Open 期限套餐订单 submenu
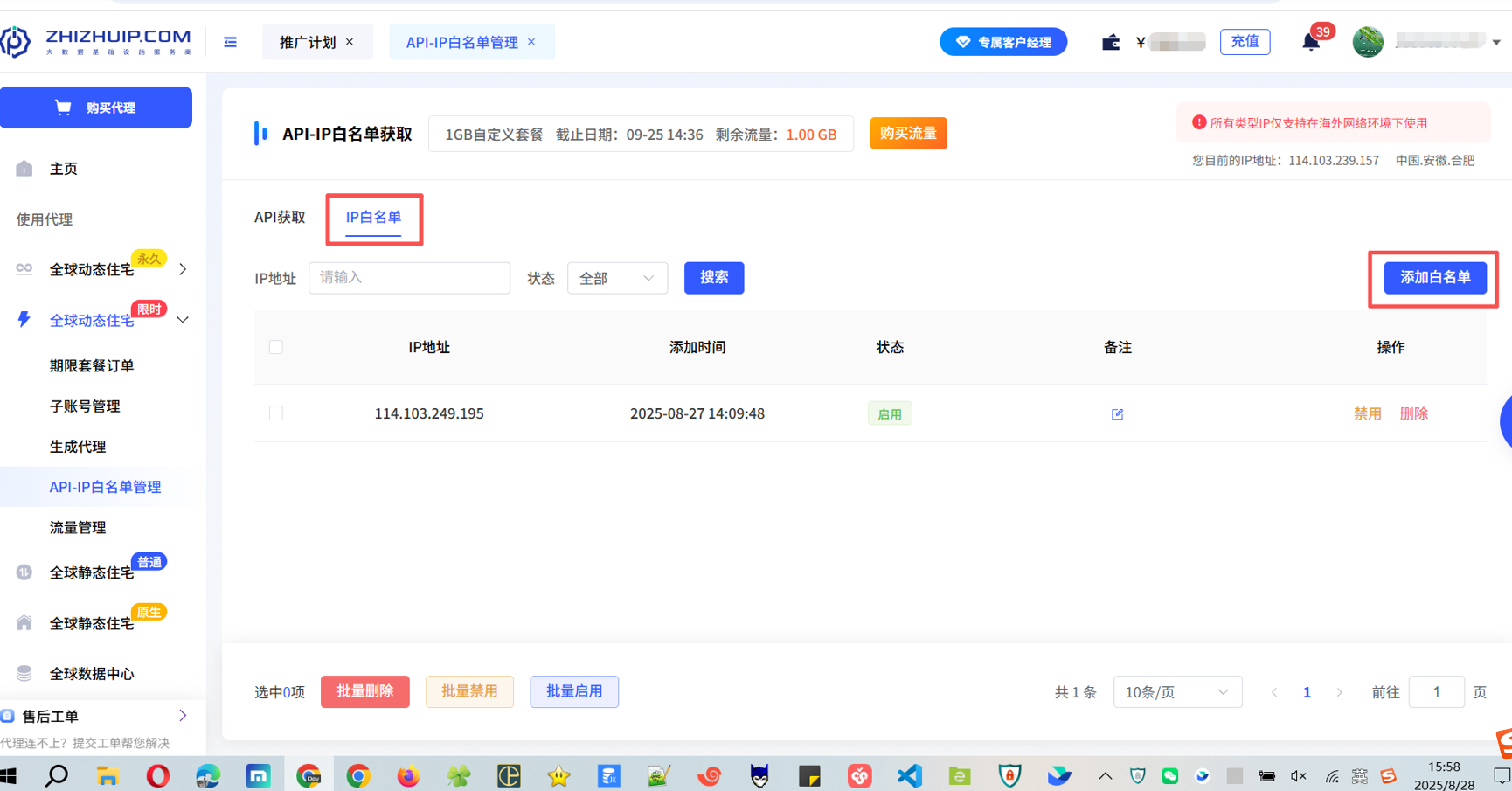The image size is (1512, 791). point(92,365)
